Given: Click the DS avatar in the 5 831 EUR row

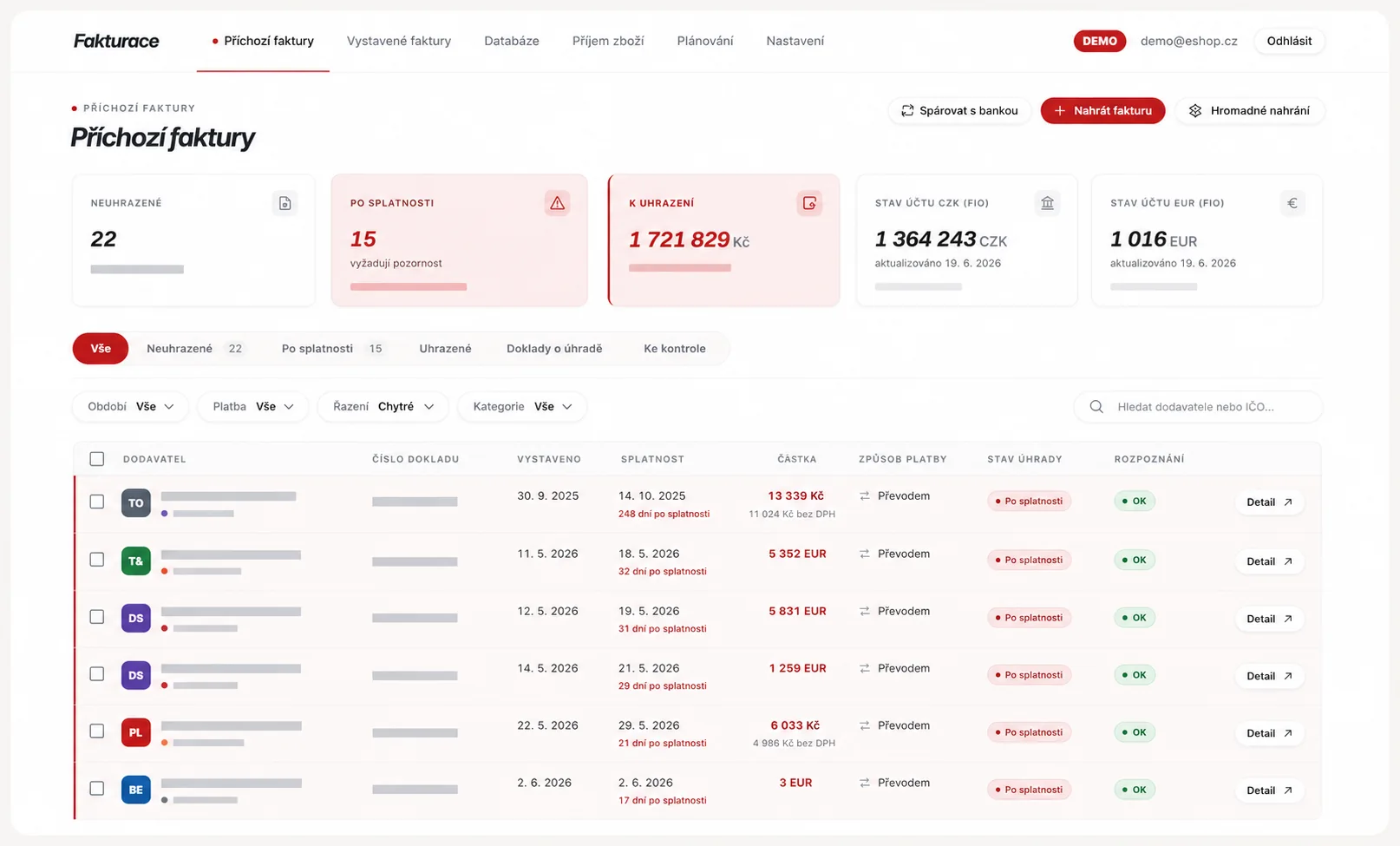Looking at the screenshot, I should [136, 618].
